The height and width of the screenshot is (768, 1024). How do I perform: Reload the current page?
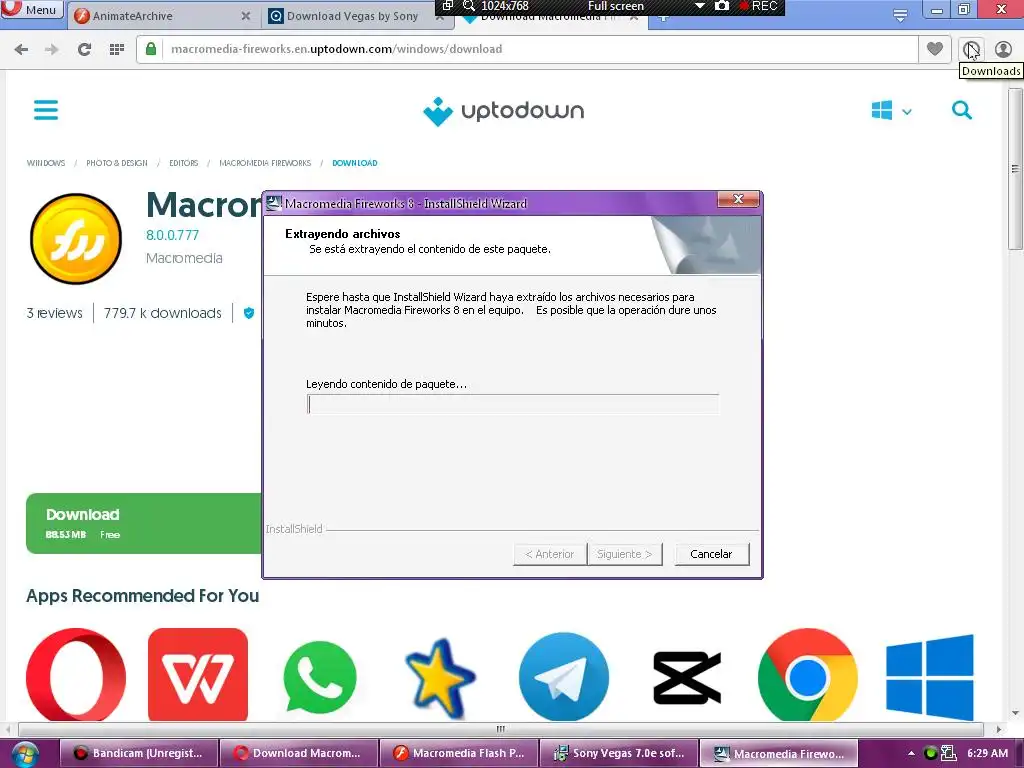pos(84,49)
